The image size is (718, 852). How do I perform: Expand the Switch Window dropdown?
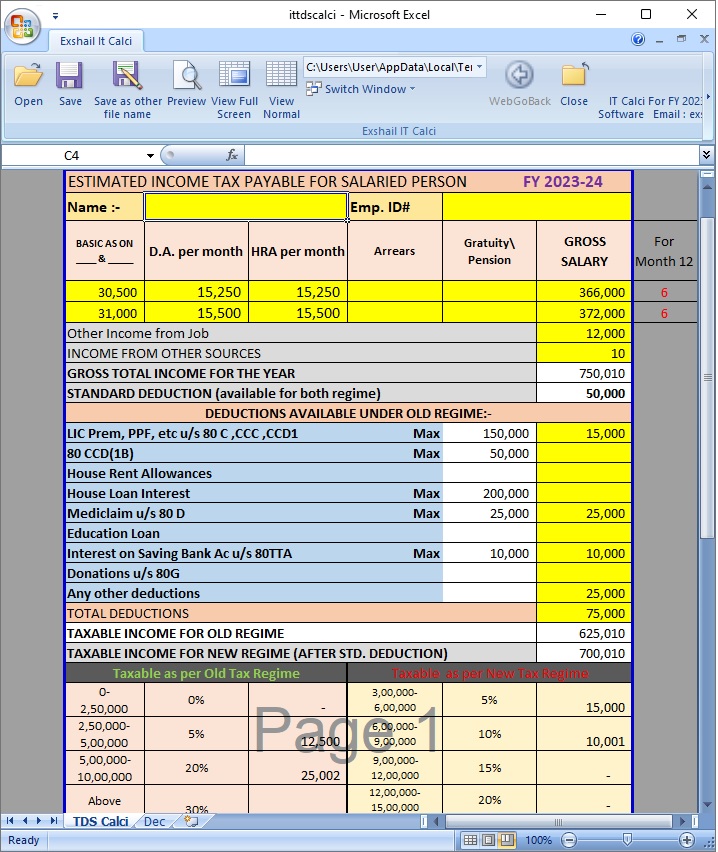[x=412, y=89]
